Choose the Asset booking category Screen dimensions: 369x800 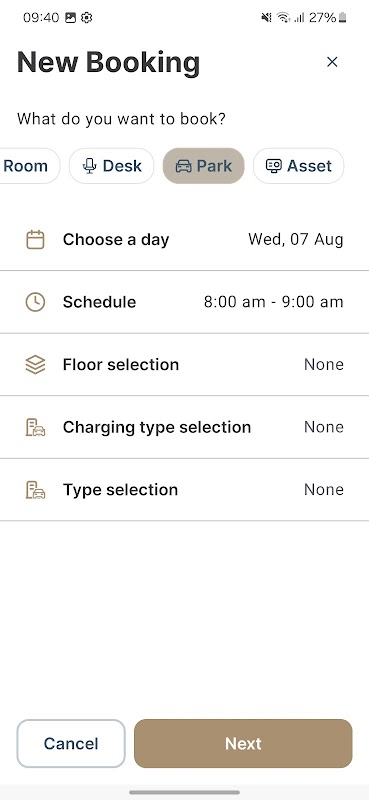point(298,166)
